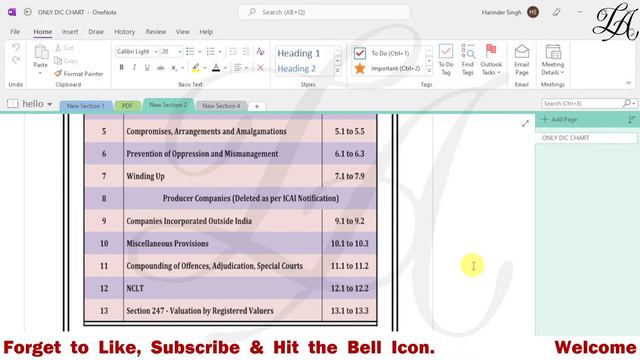Expand the Styles gallery
The width and height of the screenshot is (640, 360).
coord(338,71)
